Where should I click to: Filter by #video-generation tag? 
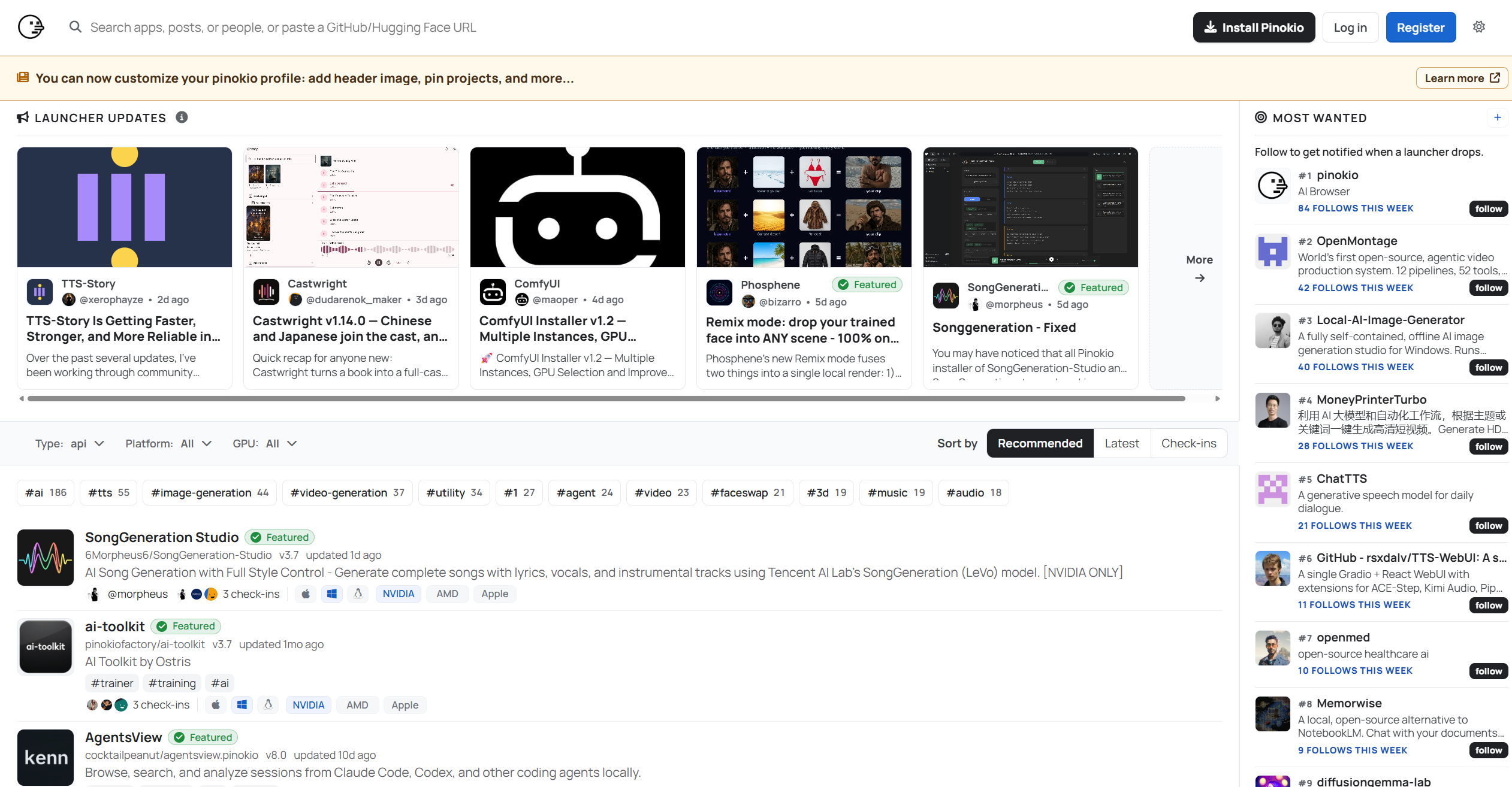click(348, 492)
